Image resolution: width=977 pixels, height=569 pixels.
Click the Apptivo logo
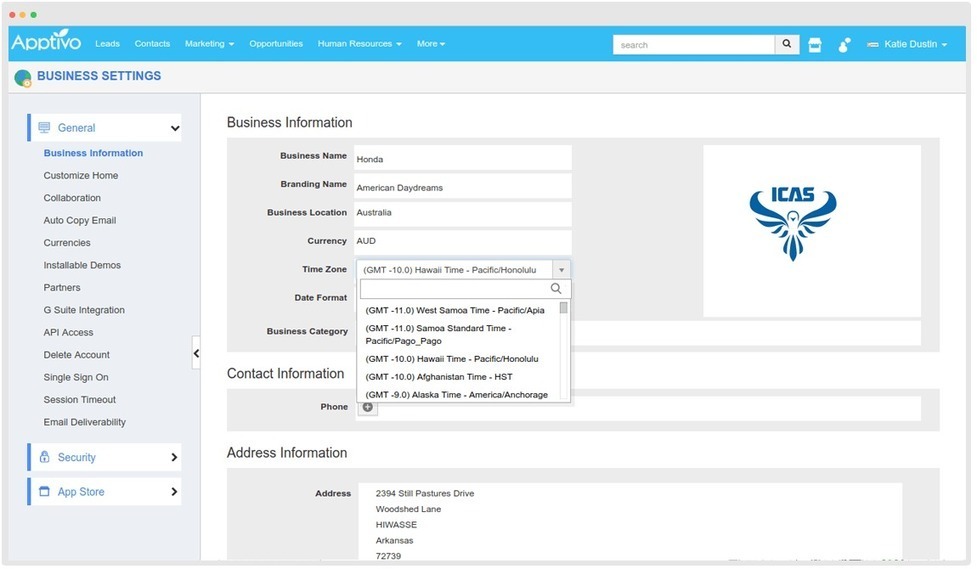click(x=47, y=43)
